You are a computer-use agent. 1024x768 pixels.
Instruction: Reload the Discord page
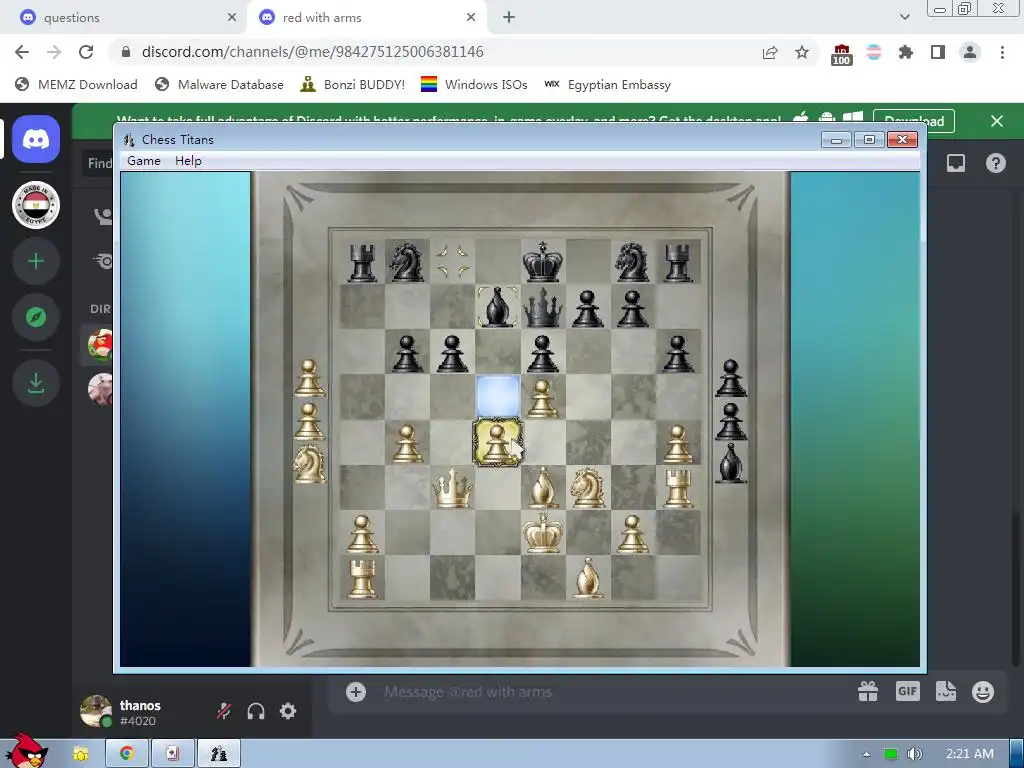86,52
